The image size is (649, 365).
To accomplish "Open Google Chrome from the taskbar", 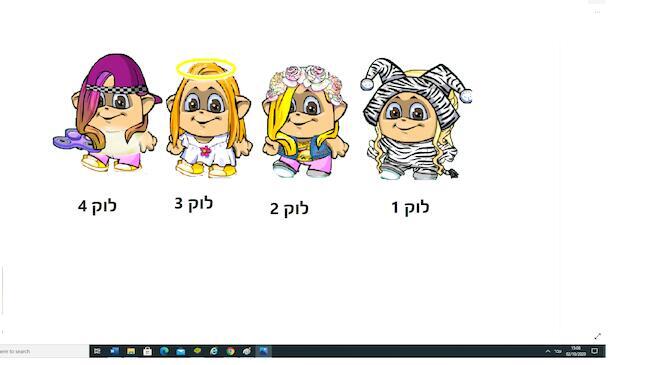I will [230, 351].
